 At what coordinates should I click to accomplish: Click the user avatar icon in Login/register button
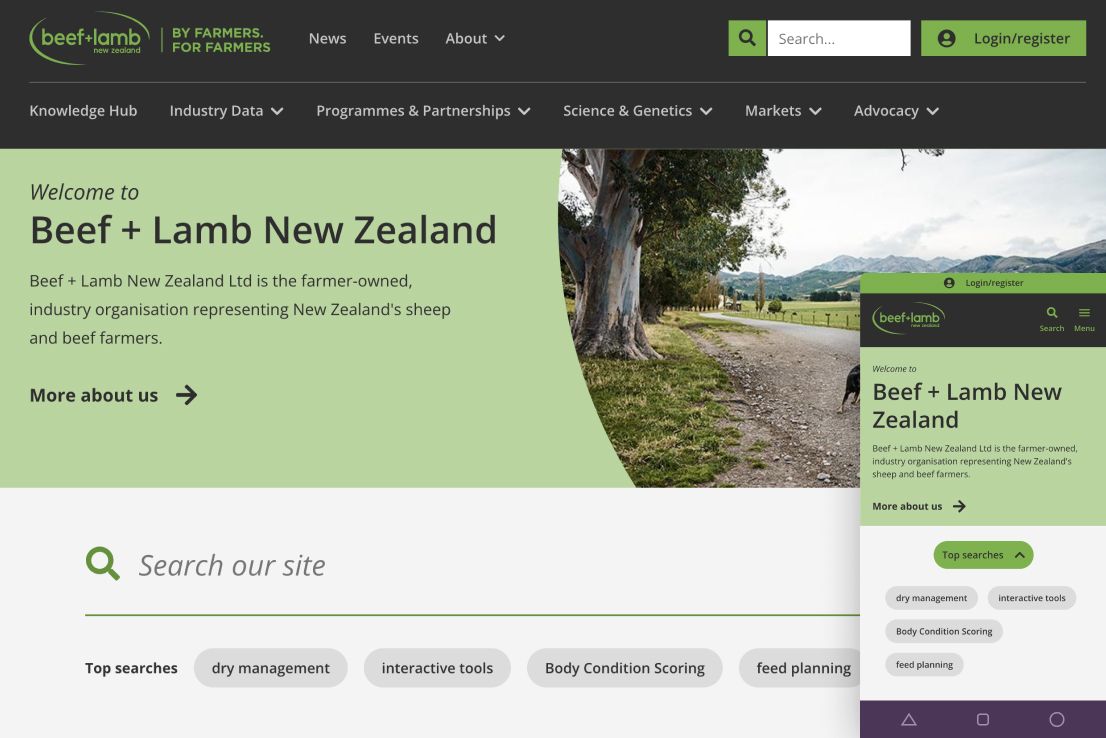pos(947,38)
